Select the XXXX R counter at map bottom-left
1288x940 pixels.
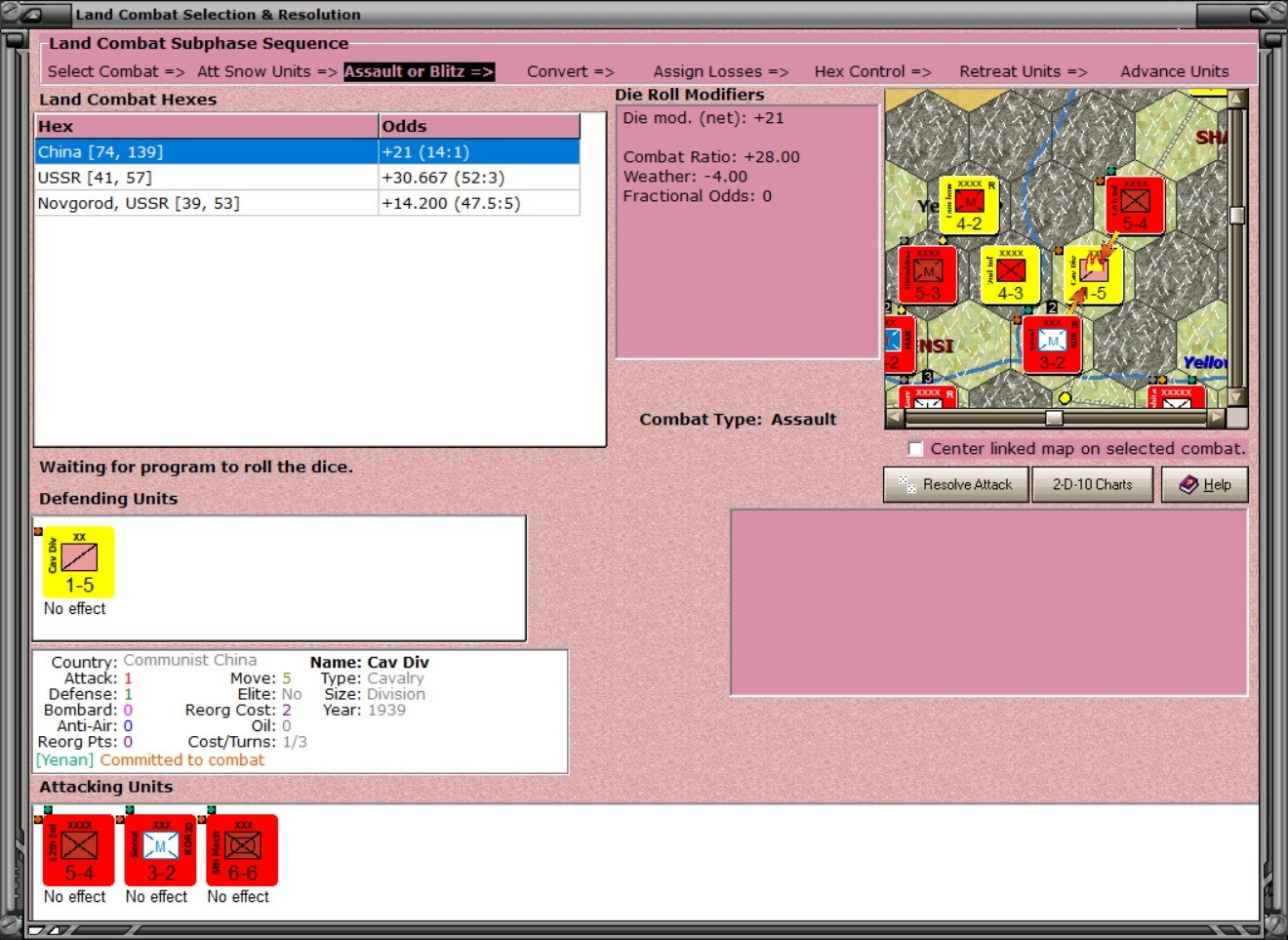(x=927, y=397)
